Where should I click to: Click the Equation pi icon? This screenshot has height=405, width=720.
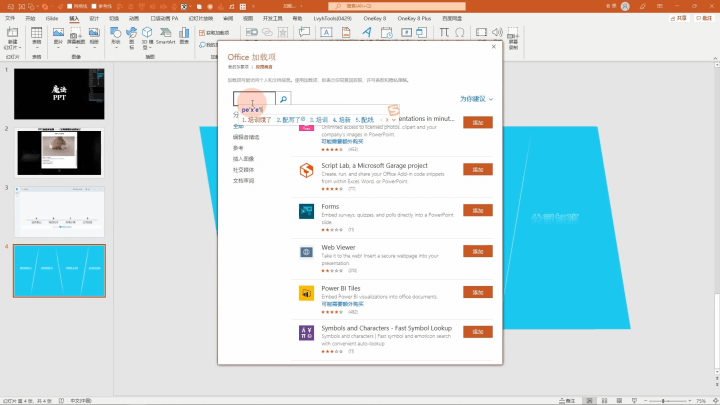(444, 32)
